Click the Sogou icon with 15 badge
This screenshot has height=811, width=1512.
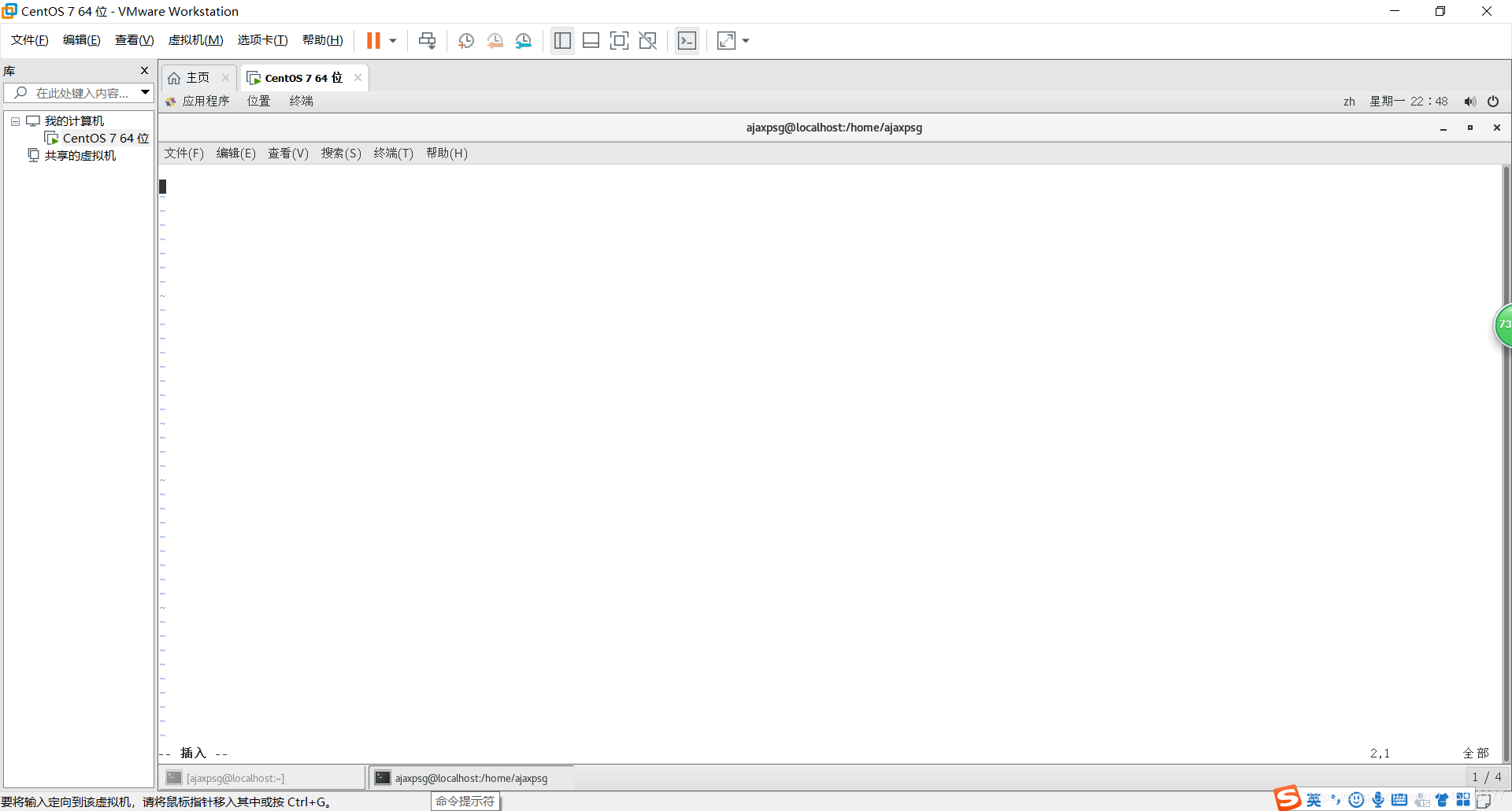(1421, 800)
